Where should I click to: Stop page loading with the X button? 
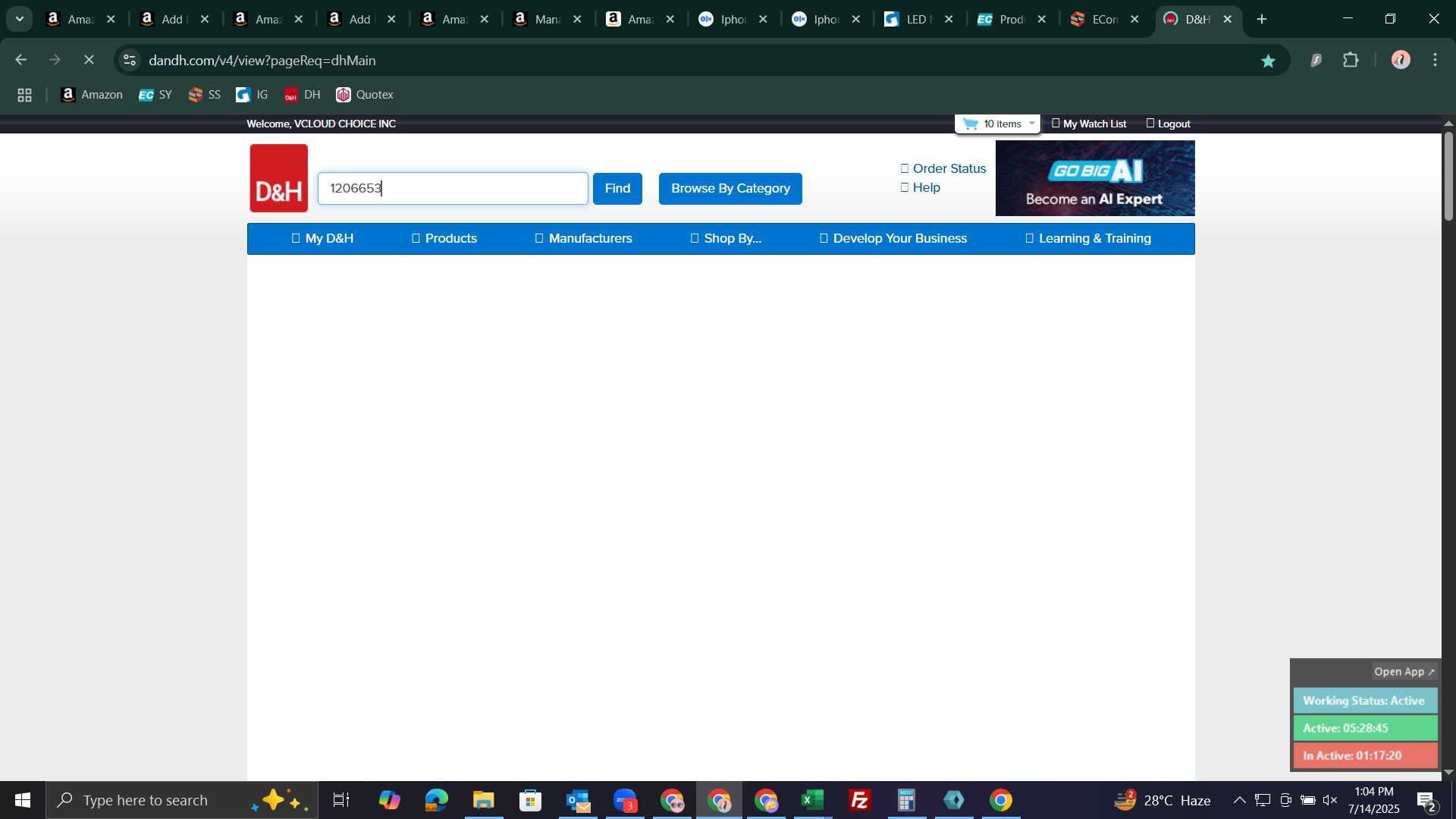tap(89, 60)
